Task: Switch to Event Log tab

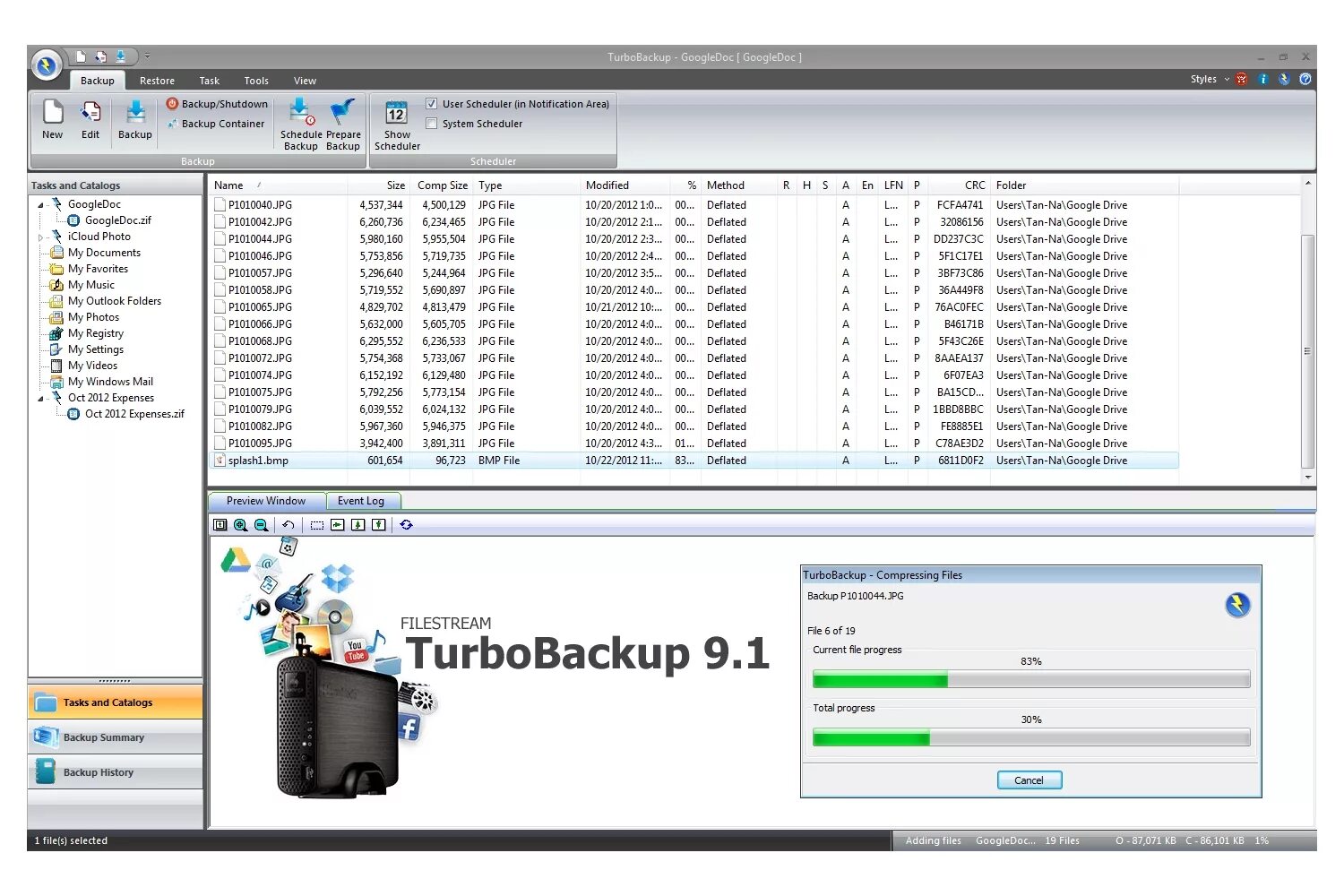Action: tap(361, 501)
